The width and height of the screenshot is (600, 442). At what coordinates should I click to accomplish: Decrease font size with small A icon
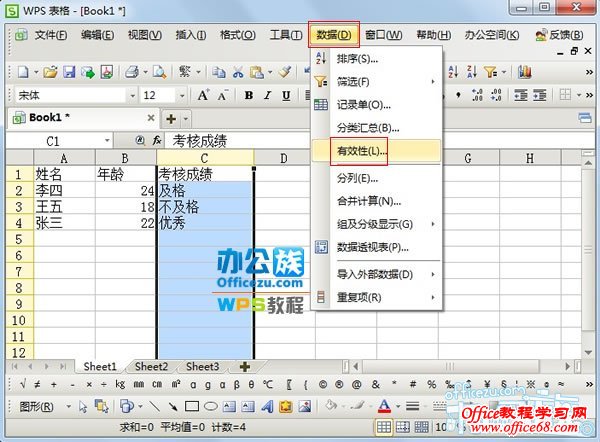[222, 95]
